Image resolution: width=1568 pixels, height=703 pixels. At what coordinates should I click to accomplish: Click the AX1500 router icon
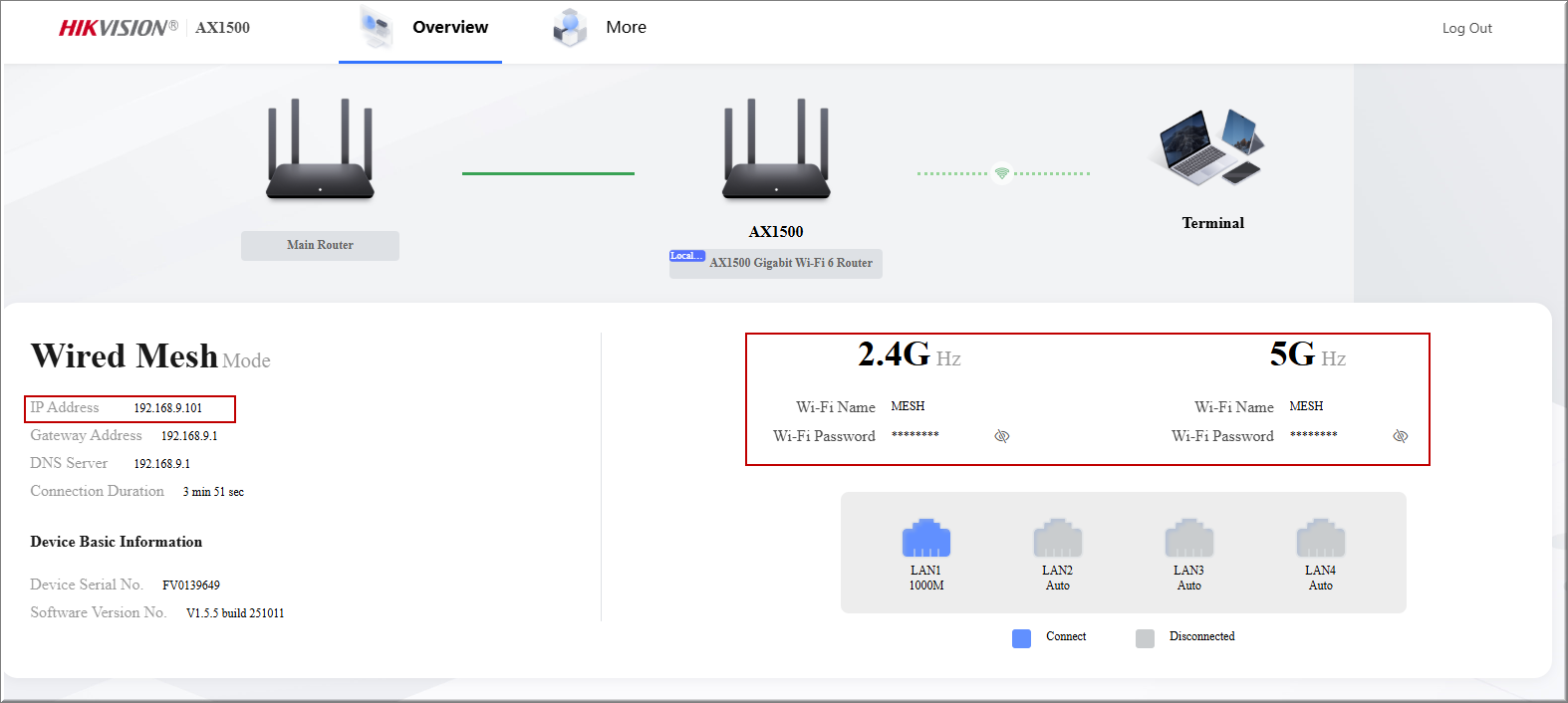[776, 150]
